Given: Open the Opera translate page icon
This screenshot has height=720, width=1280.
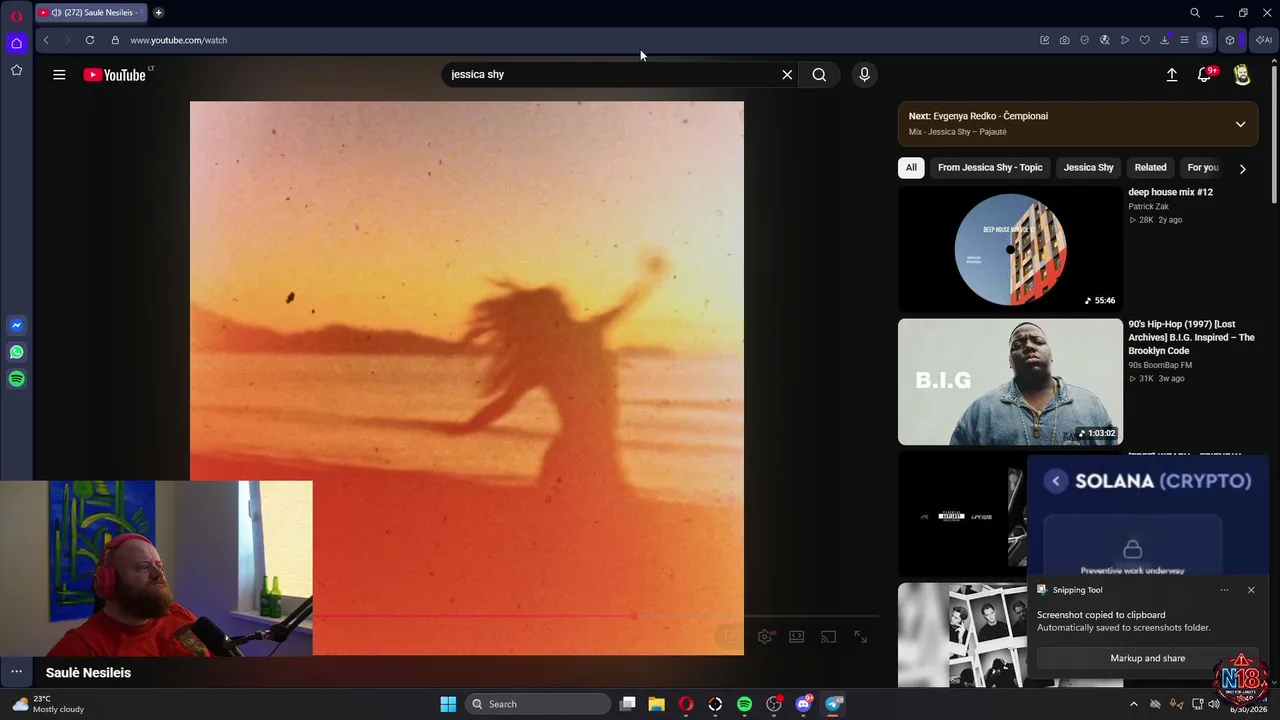Looking at the screenshot, I should point(1105,40).
